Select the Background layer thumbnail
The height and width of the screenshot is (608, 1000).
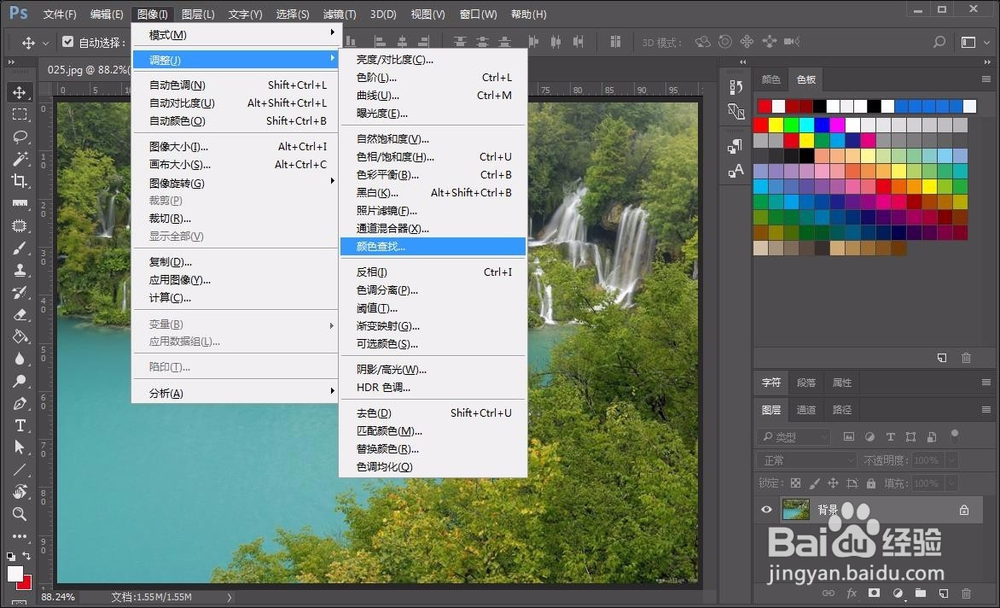click(795, 510)
